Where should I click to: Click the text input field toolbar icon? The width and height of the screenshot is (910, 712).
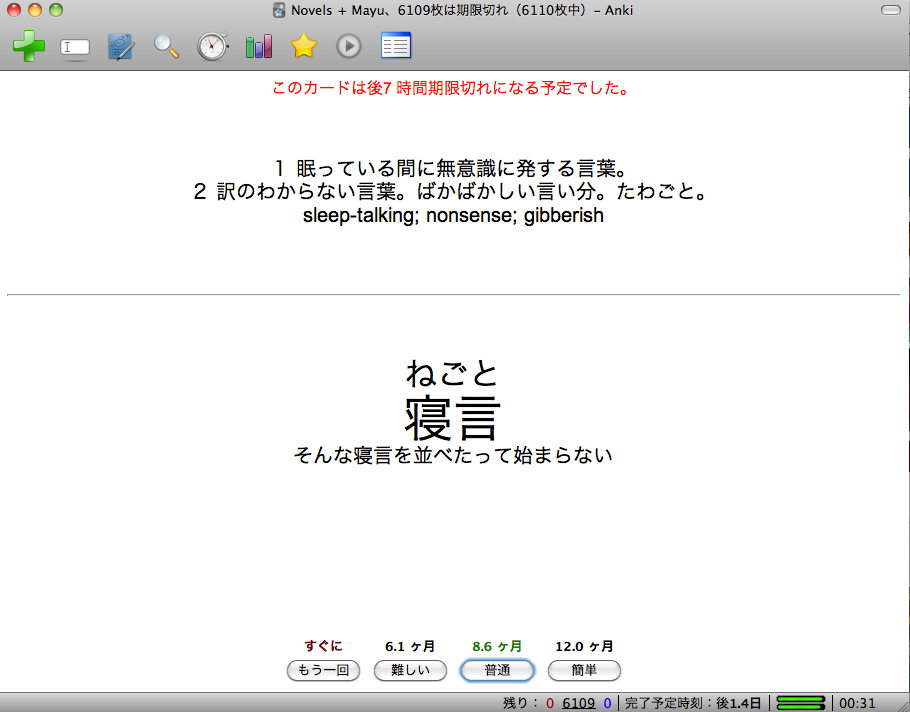pyautogui.click(x=76, y=47)
